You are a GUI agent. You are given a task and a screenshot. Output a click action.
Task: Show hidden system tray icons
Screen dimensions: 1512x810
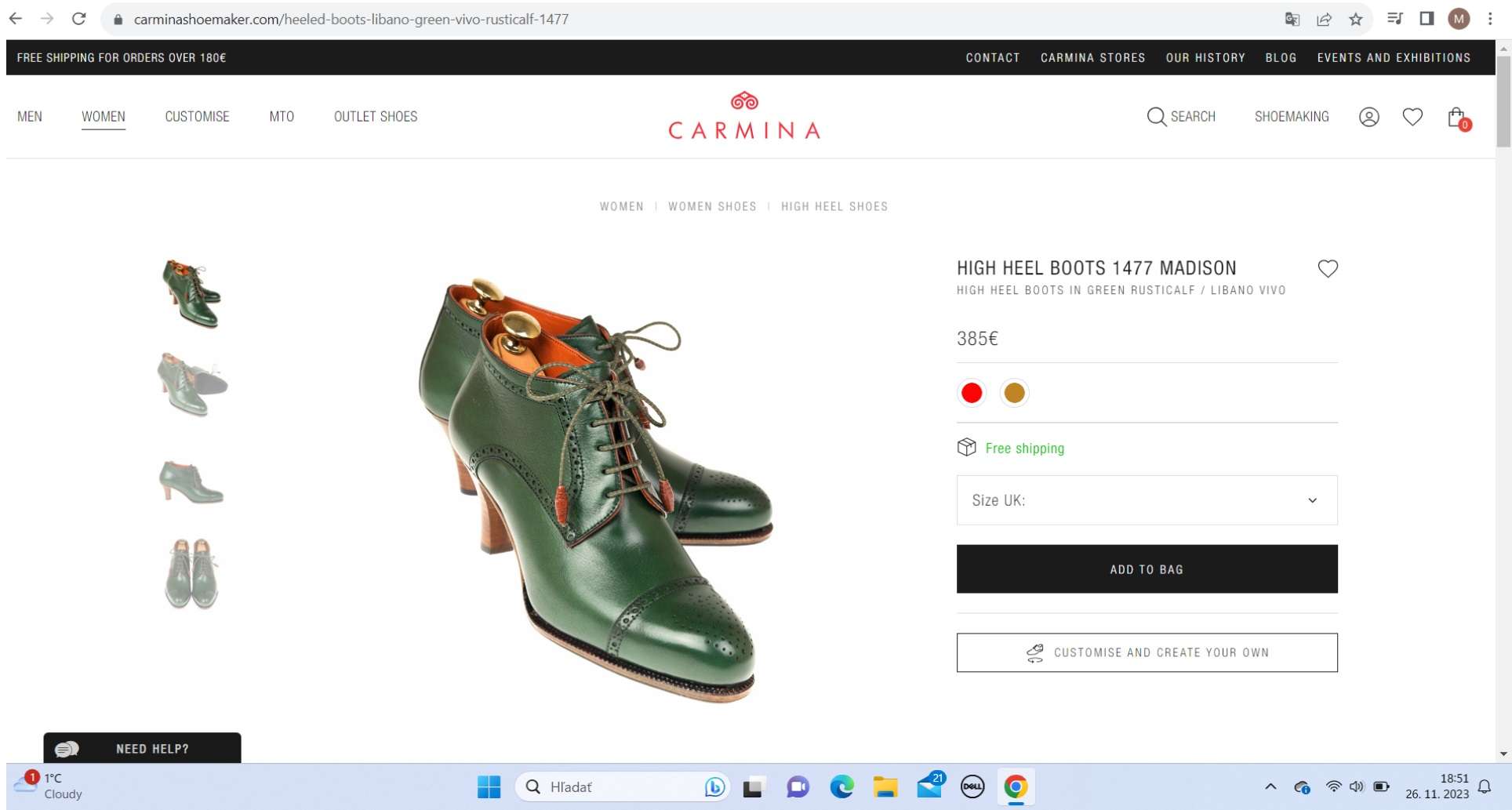coord(1270,786)
